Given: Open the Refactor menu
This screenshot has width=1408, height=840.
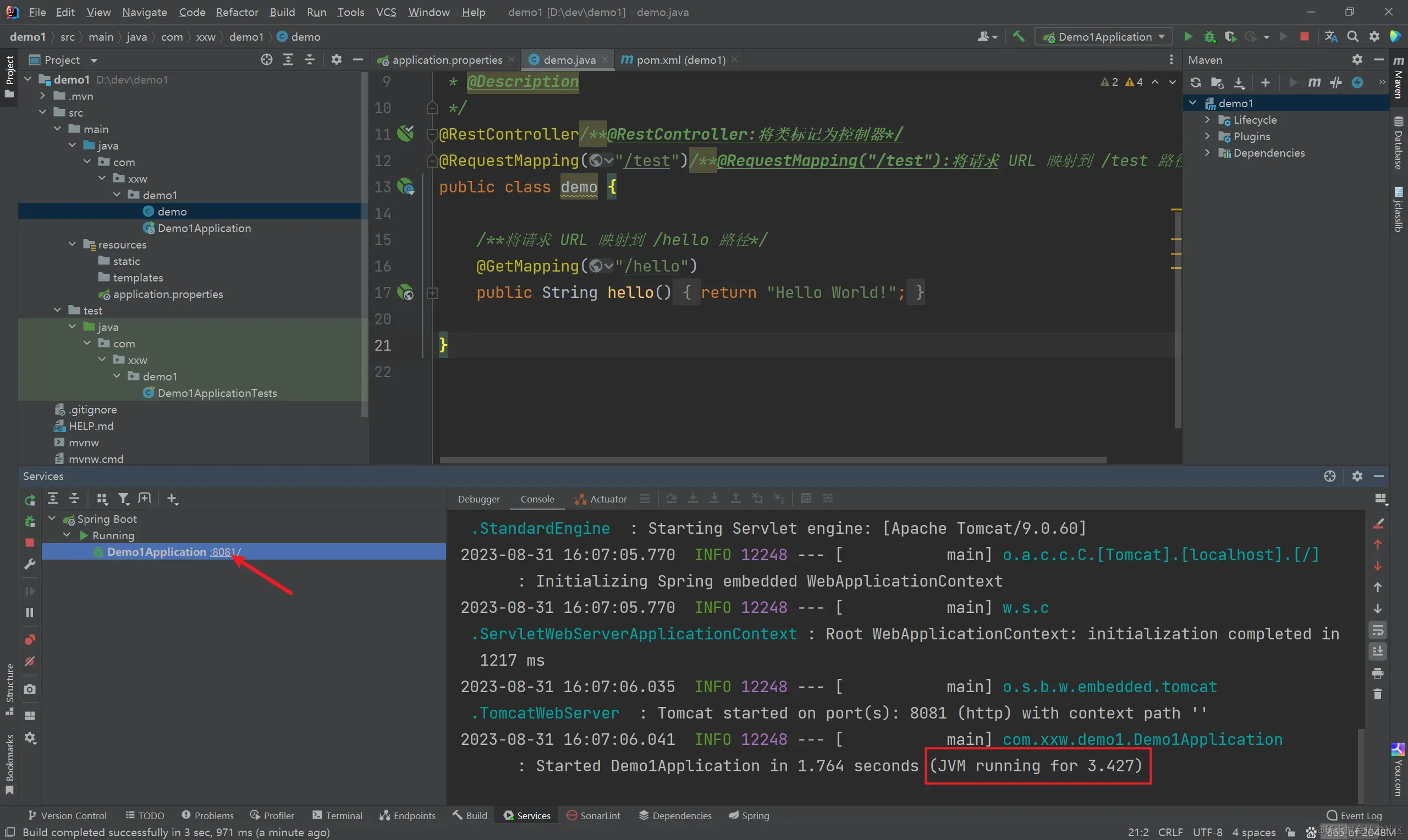Looking at the screenshot, I should tap(237, 12).
